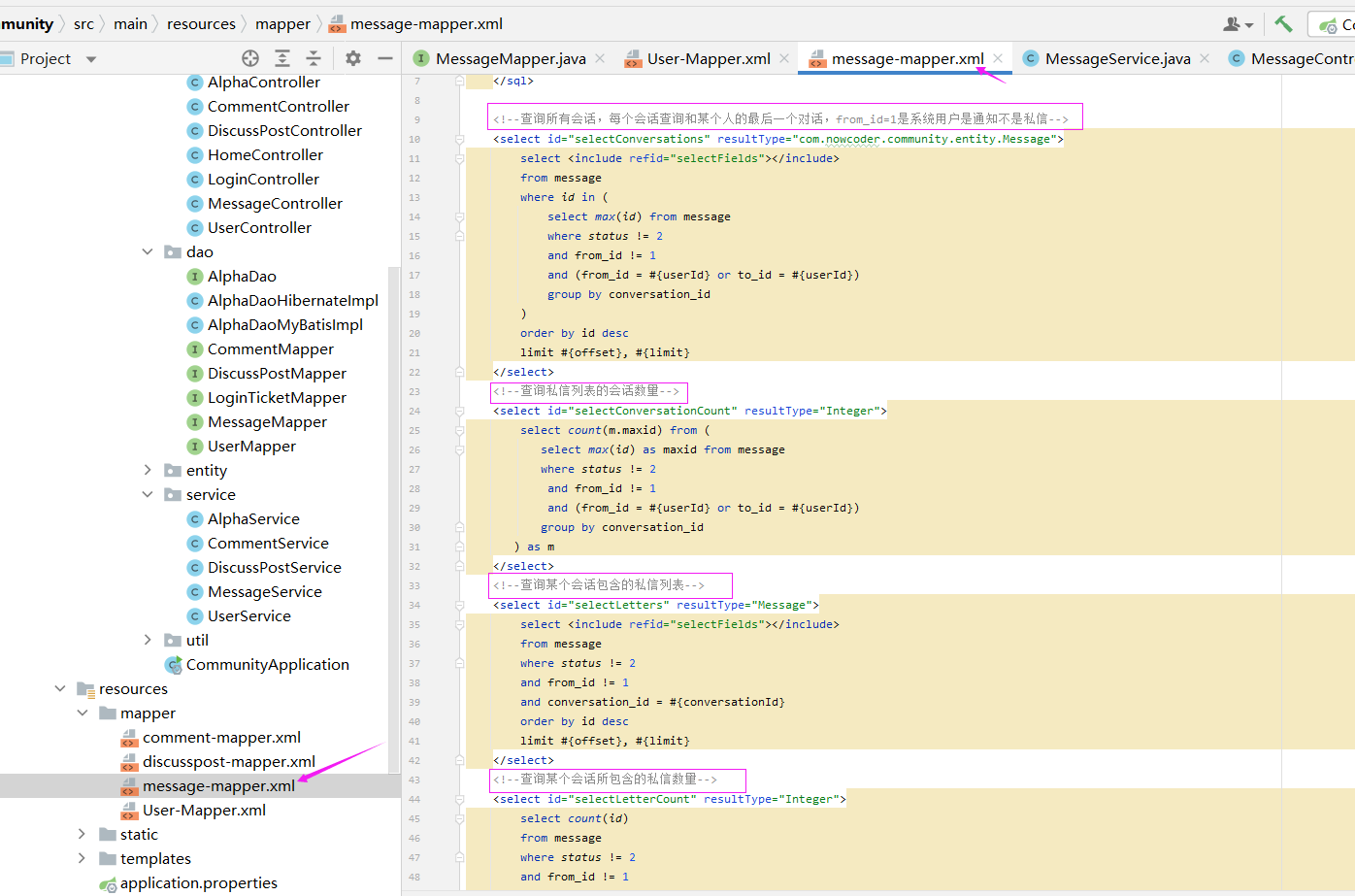Close the User-Mapper.xml tab
This screenshot has width=1355, height=896.
coord(784,58)
